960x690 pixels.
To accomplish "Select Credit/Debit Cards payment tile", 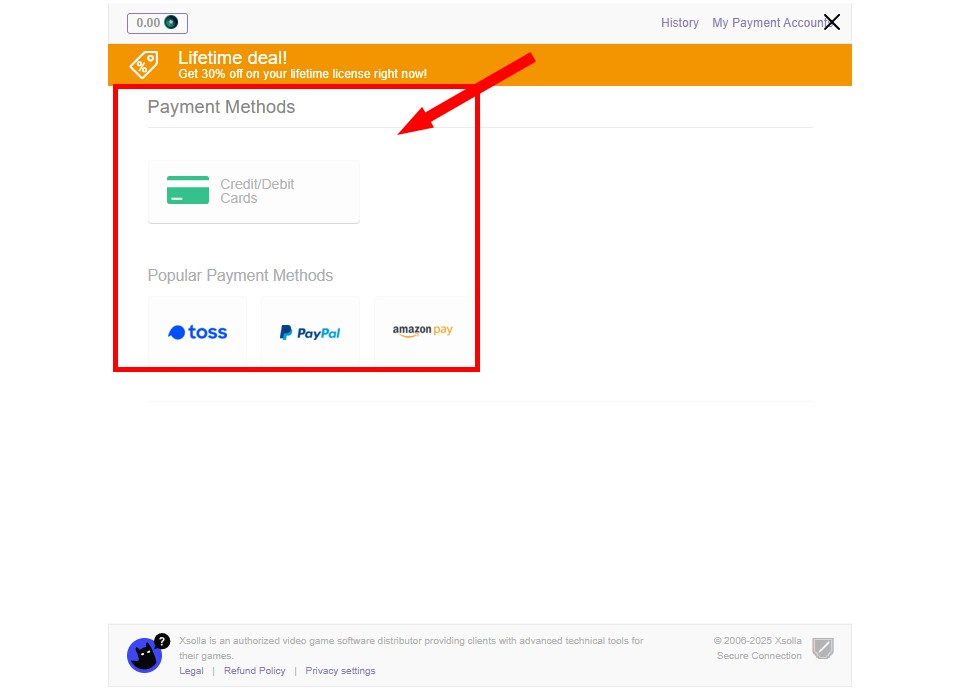I will tap(254, 192).
